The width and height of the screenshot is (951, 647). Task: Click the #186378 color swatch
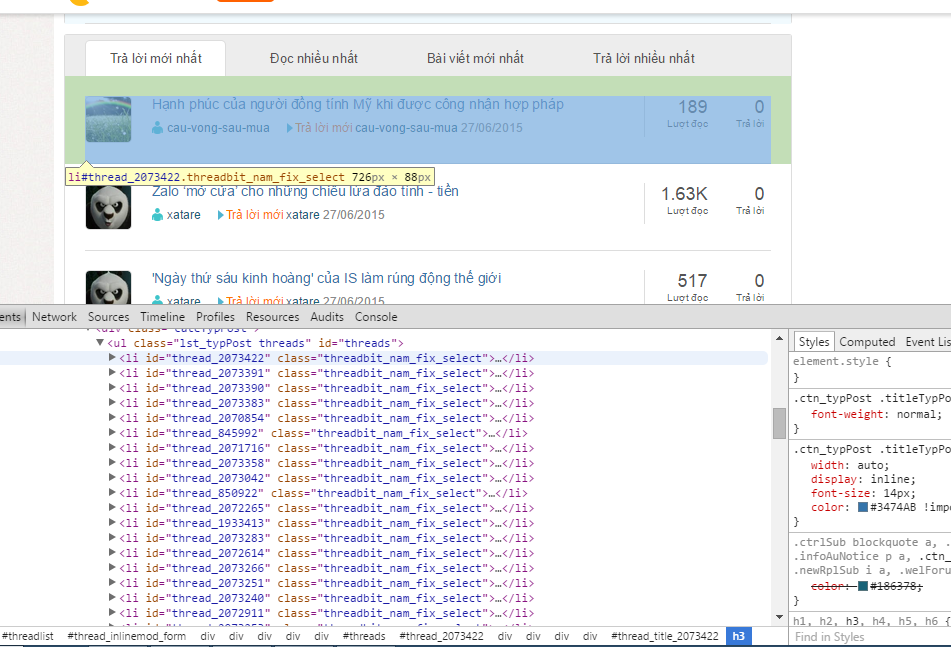863,586
